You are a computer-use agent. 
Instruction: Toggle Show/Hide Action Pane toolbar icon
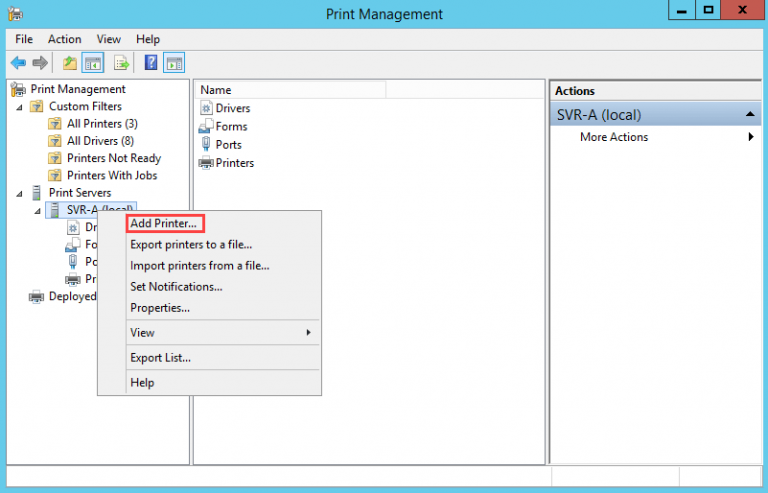click(x=174, y=63)
